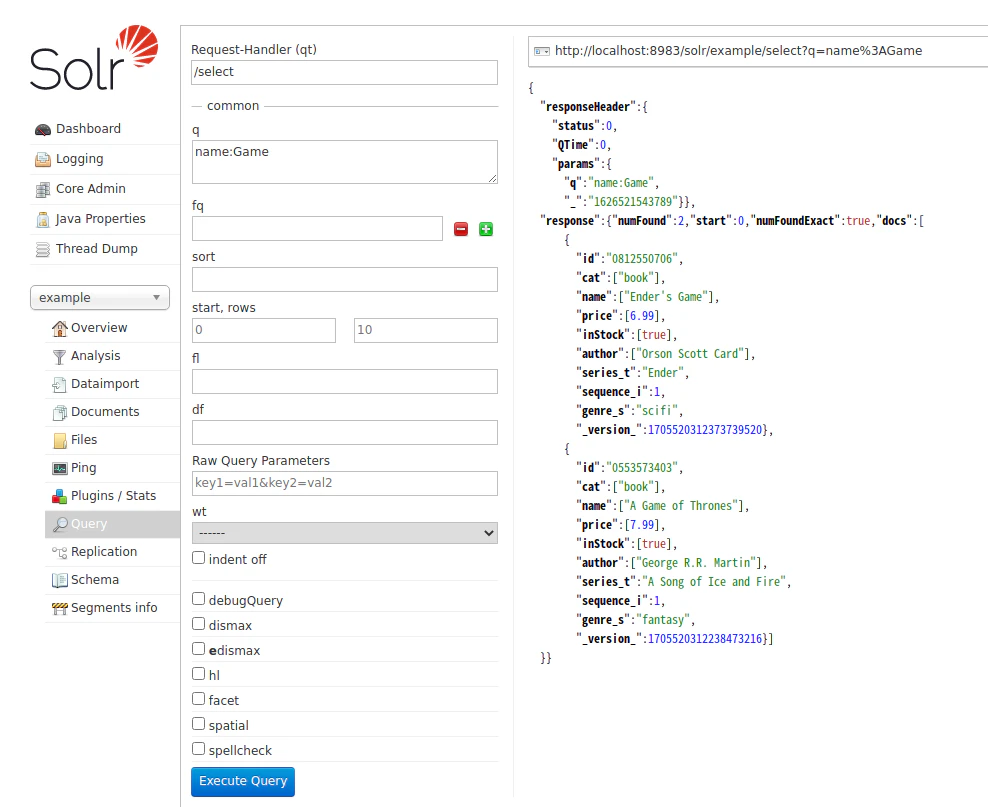Open the example core selector dropdown

[100, 298]
